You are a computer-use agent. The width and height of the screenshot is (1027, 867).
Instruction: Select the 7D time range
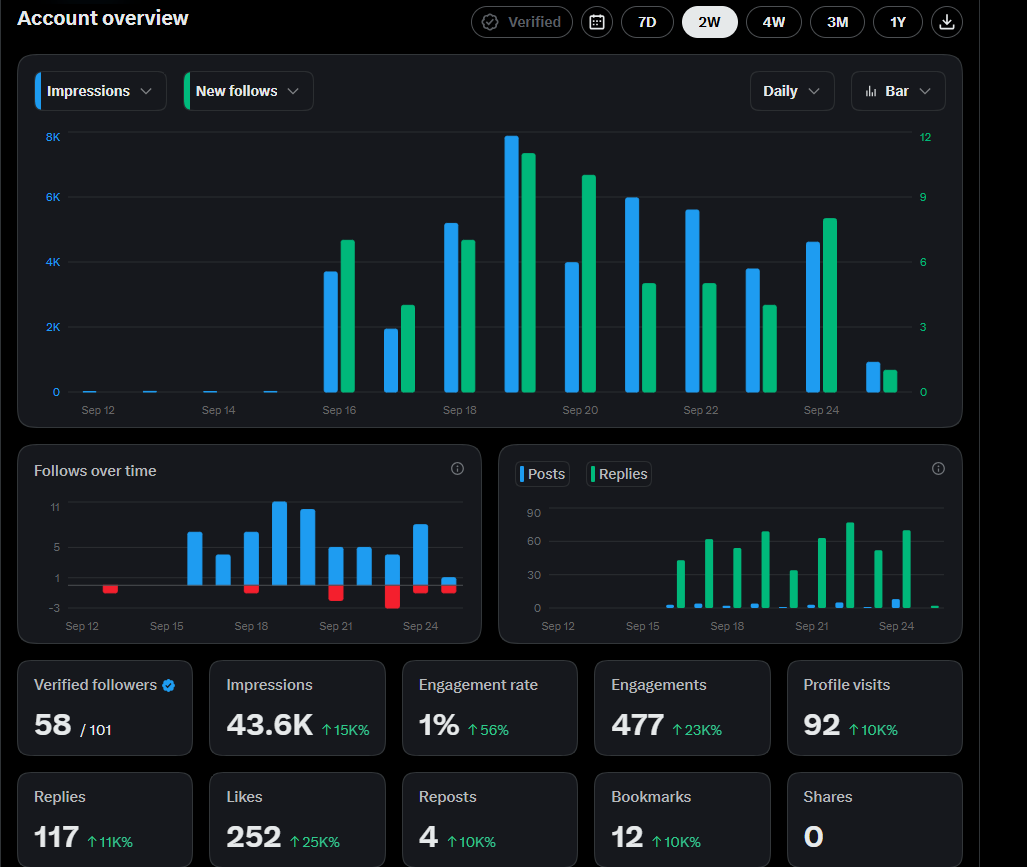pyautogui.click(x=647, y=22)
